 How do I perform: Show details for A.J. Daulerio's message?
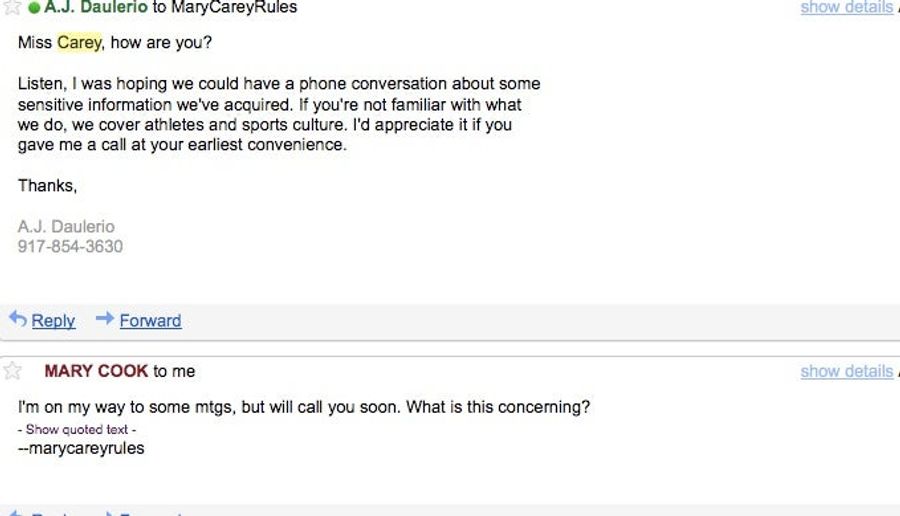point(847,7)
